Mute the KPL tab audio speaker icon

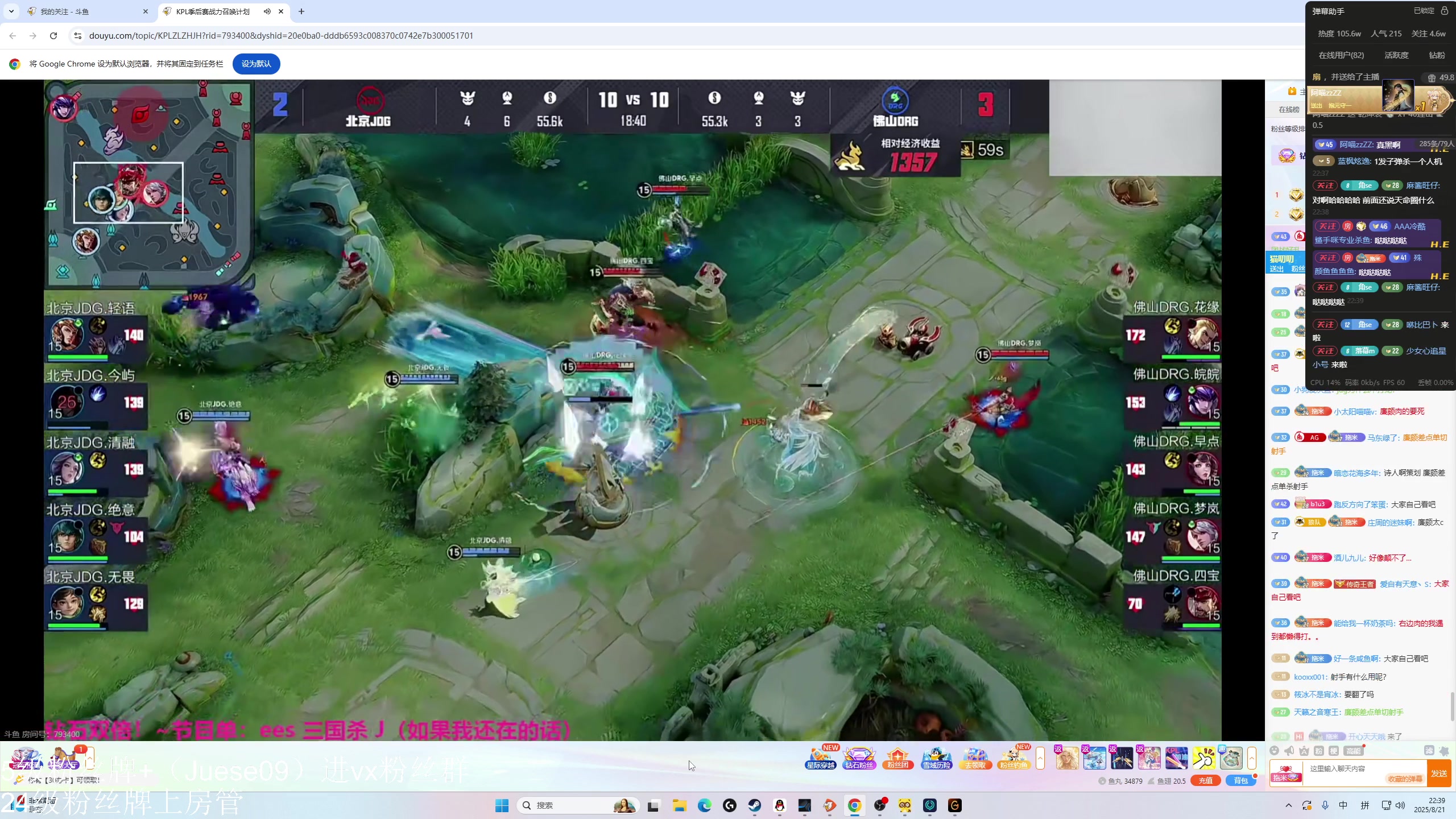[x=267, y=11]
